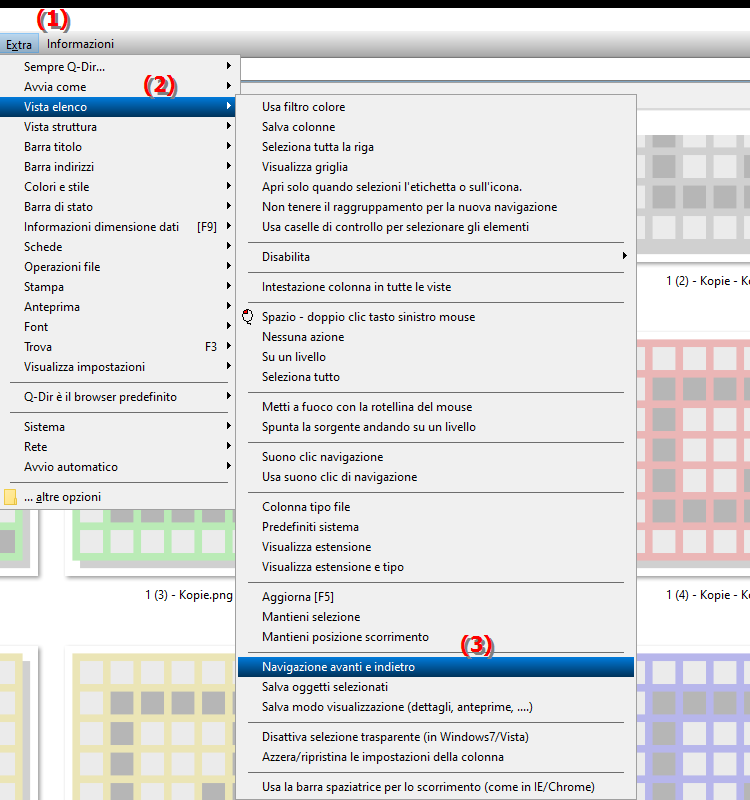Choose Colonna tipo file entry
Screen dimensions: 750x800
tap(436, 507)
